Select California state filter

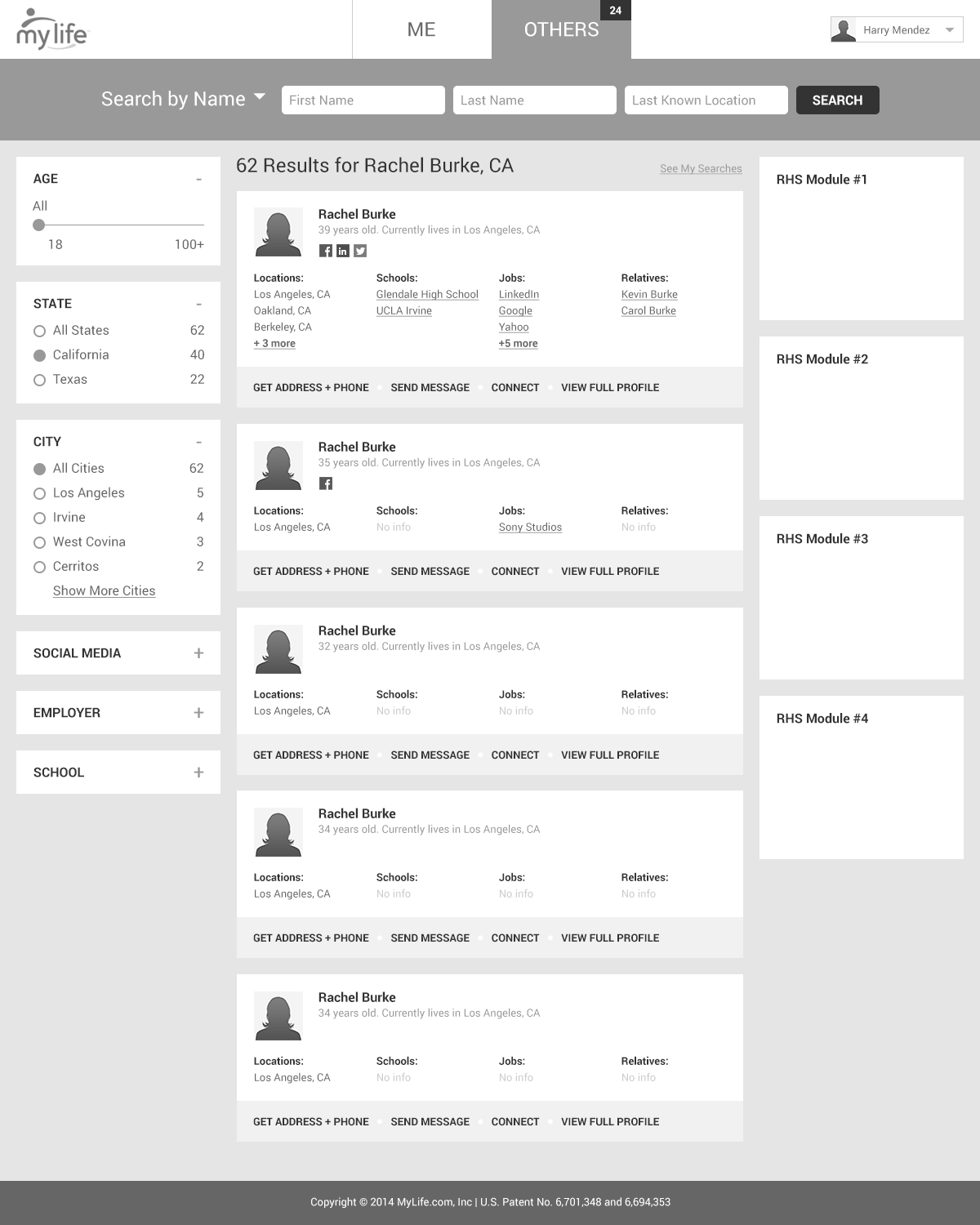tap(39, 355)
